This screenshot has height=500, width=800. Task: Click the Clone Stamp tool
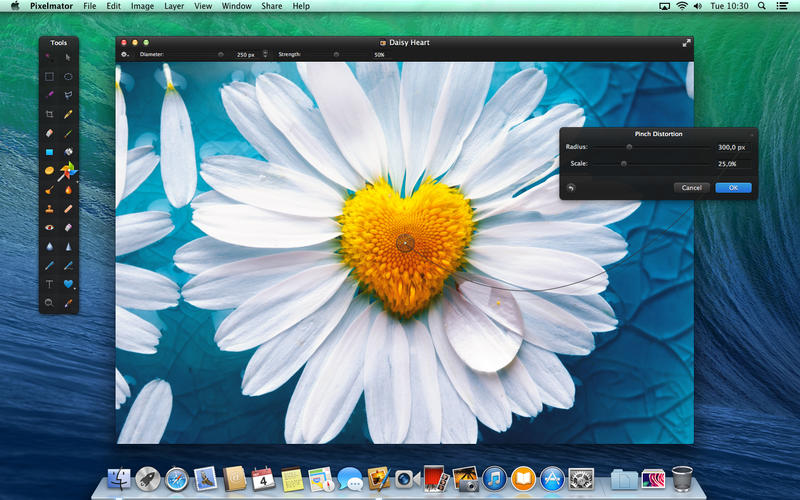pos(49,208)
